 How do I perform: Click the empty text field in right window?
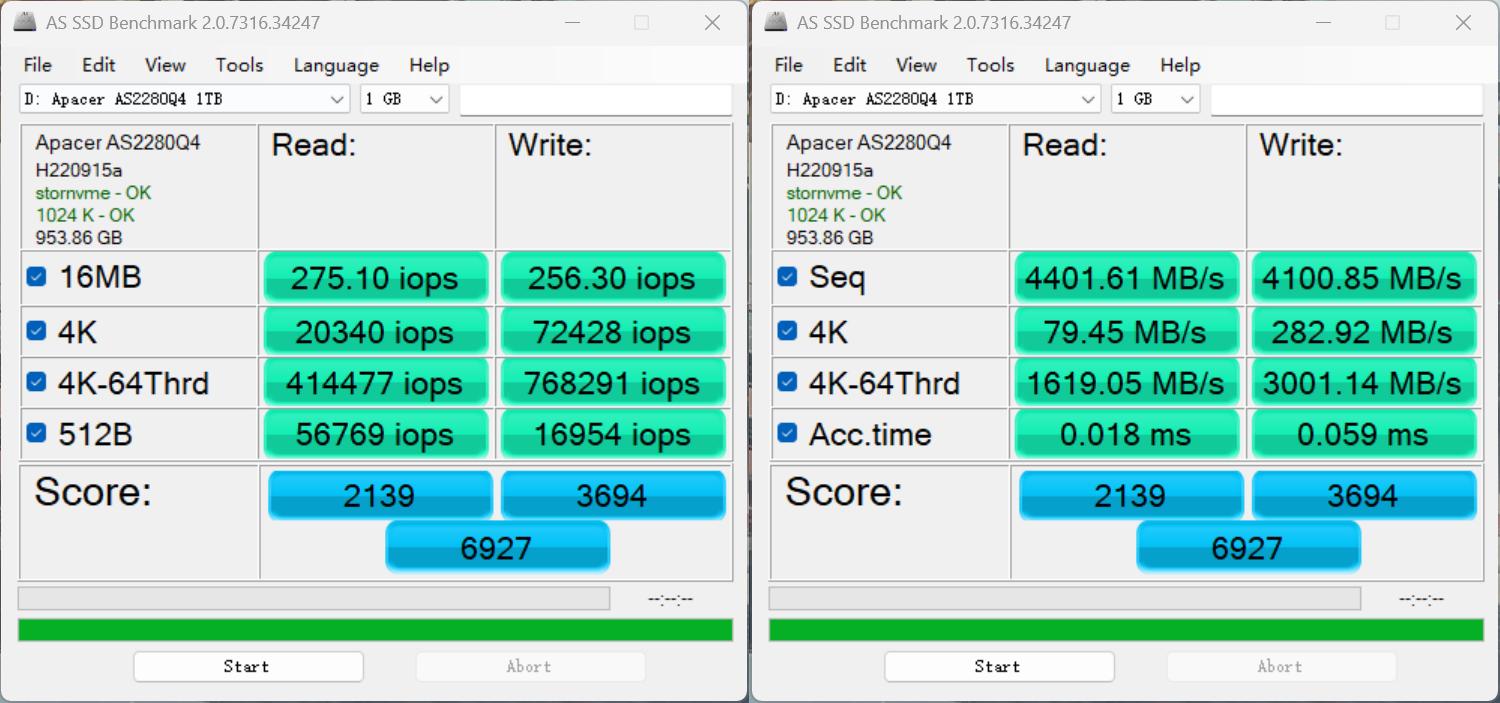1347,100
